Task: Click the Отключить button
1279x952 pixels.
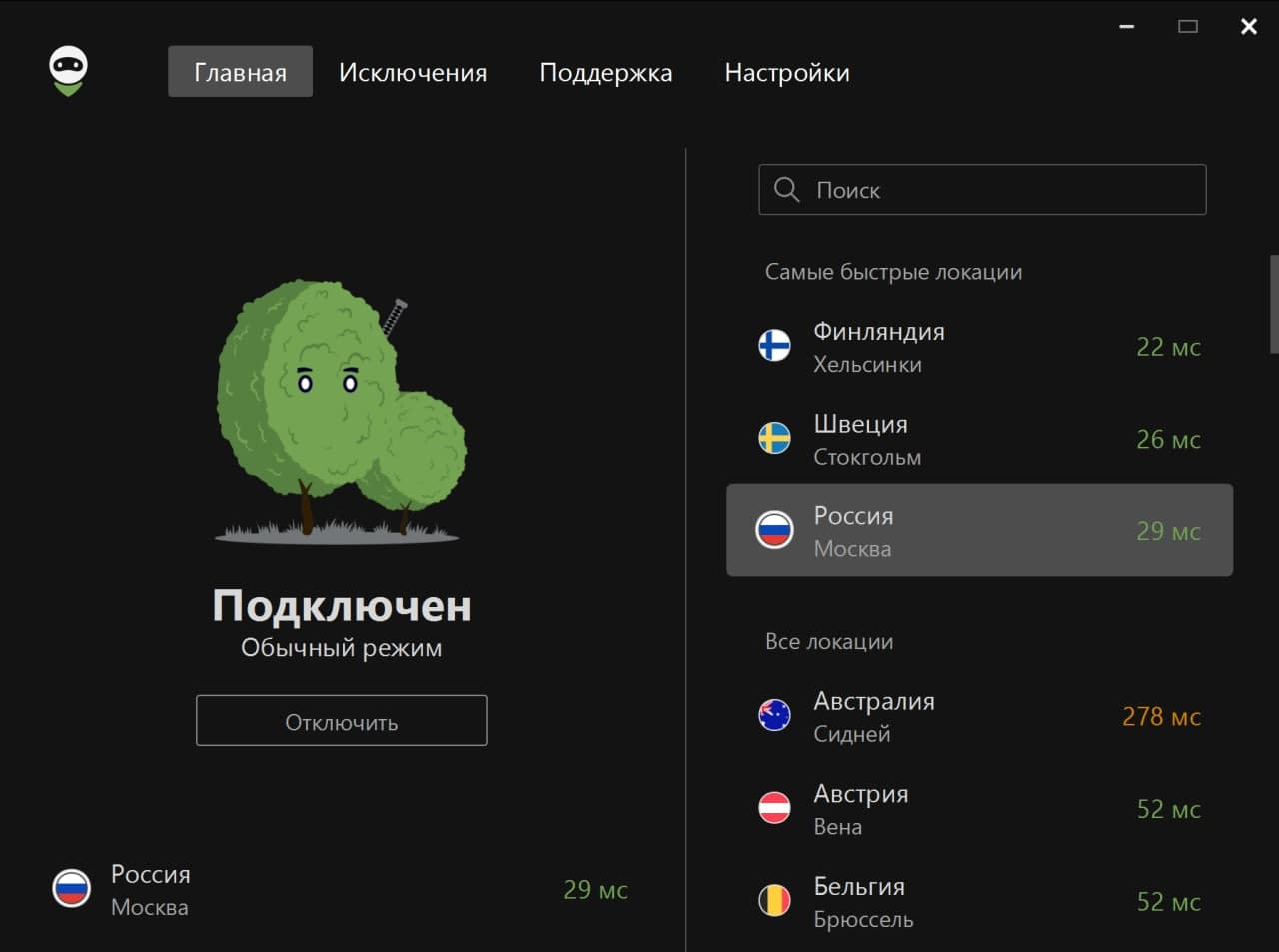Action: (342, 720)
